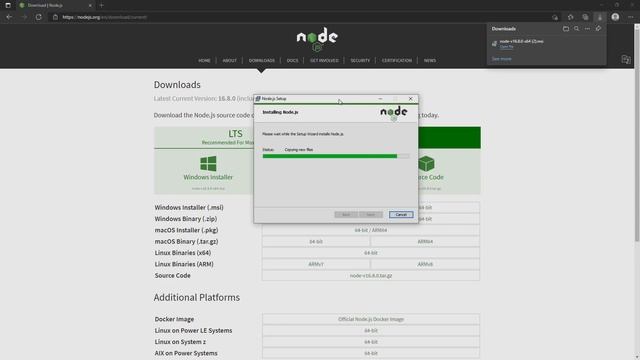This screenshot has width=640, height=360.
Task: Open the tab actions menu icon
Action: click(x=8, y=5)
